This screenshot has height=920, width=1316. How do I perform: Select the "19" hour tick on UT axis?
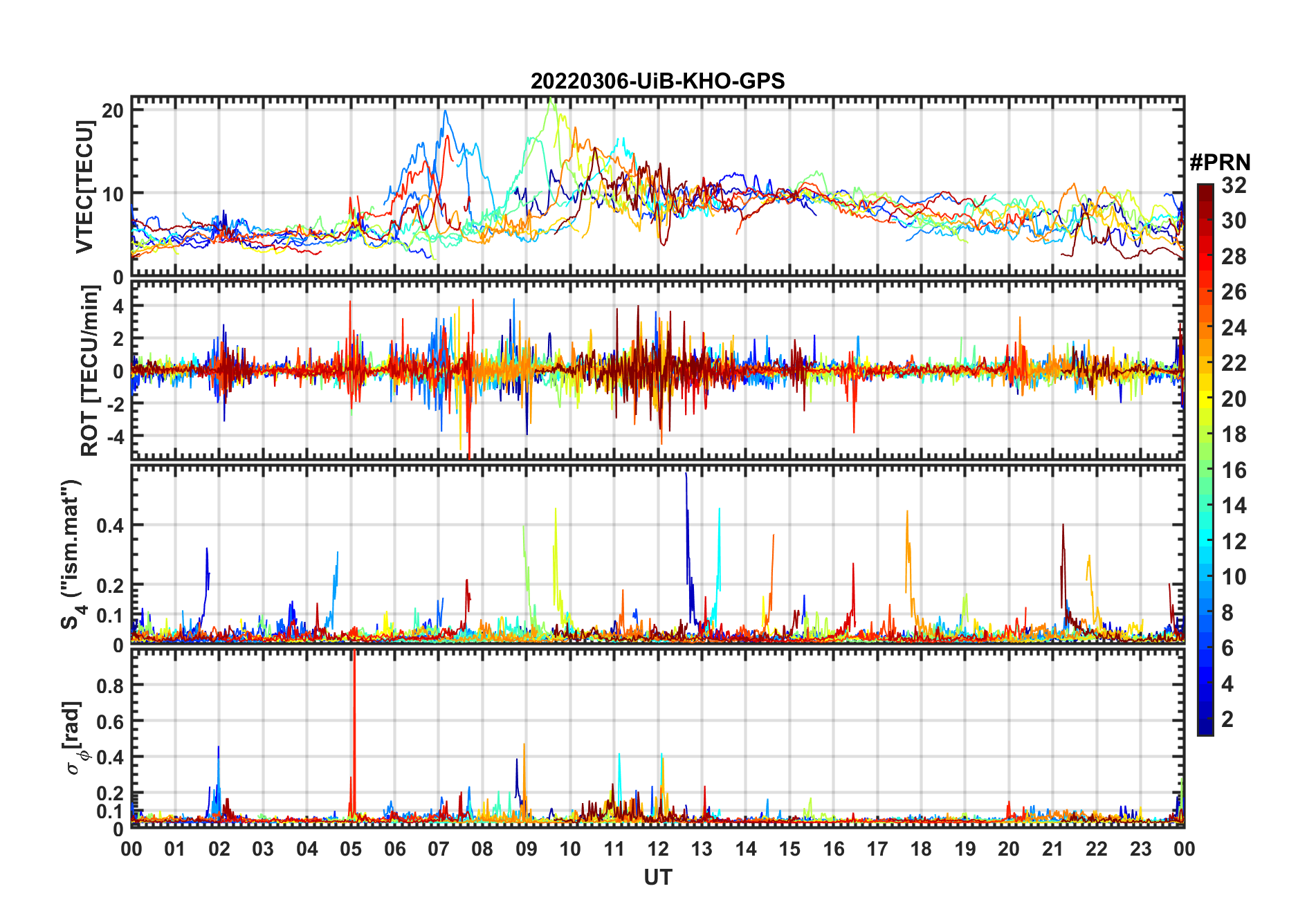click(x=965, y=849)
